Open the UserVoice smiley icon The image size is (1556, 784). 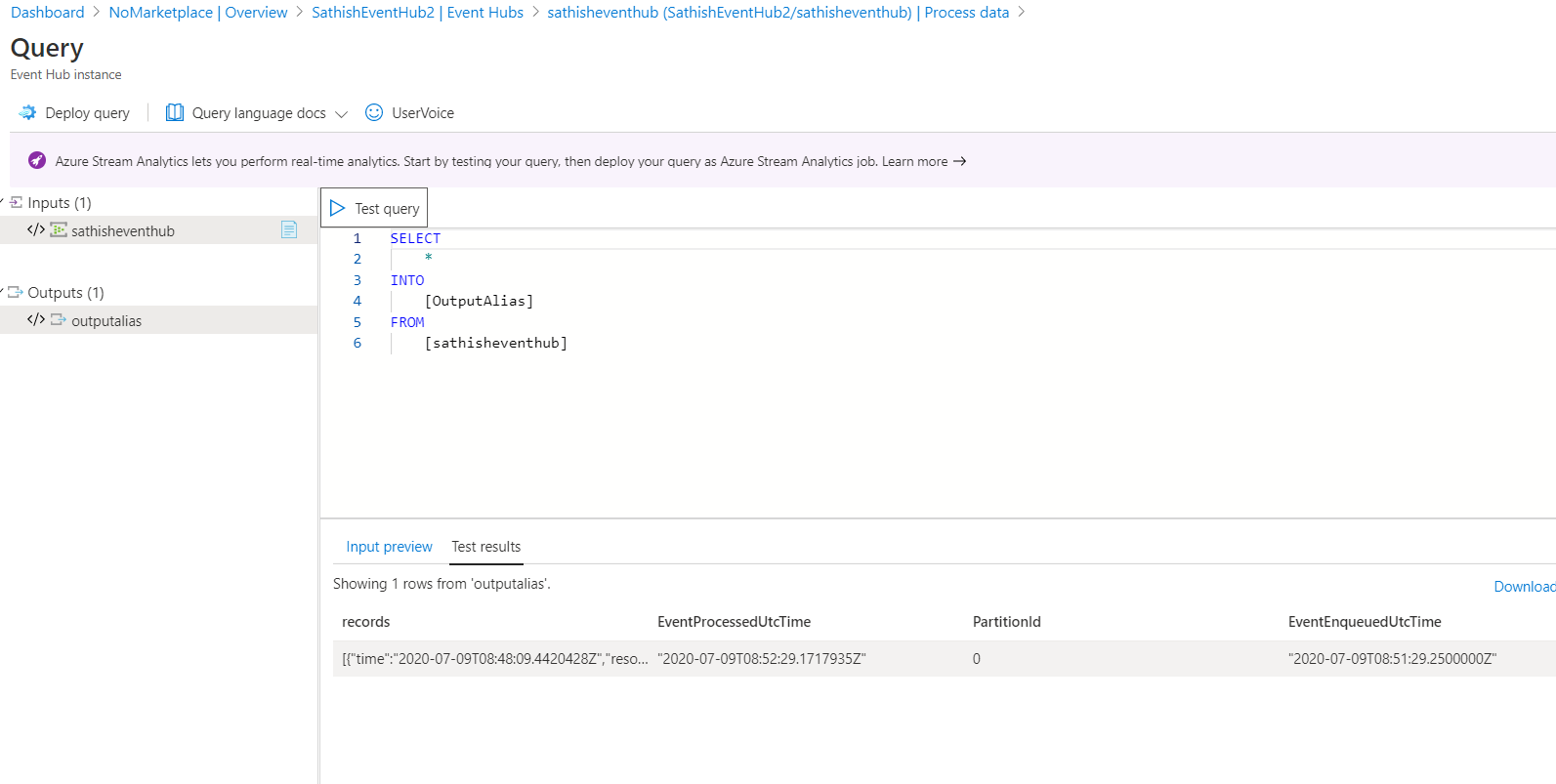pyautogui.click(x=374, y=112)
